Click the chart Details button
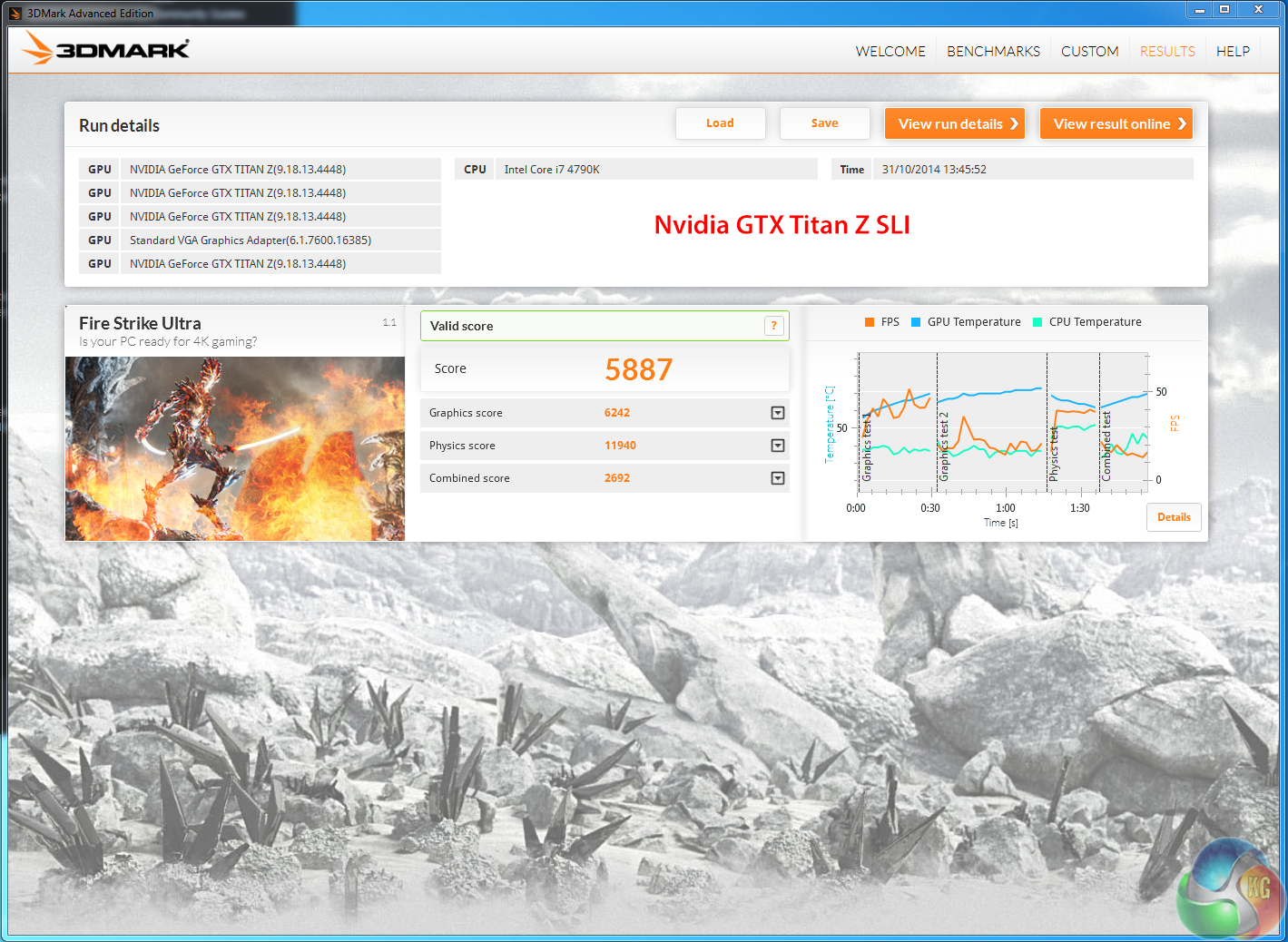This screenshot has height=942, width=1288. pyautogui.click(x=1175, y=517)
